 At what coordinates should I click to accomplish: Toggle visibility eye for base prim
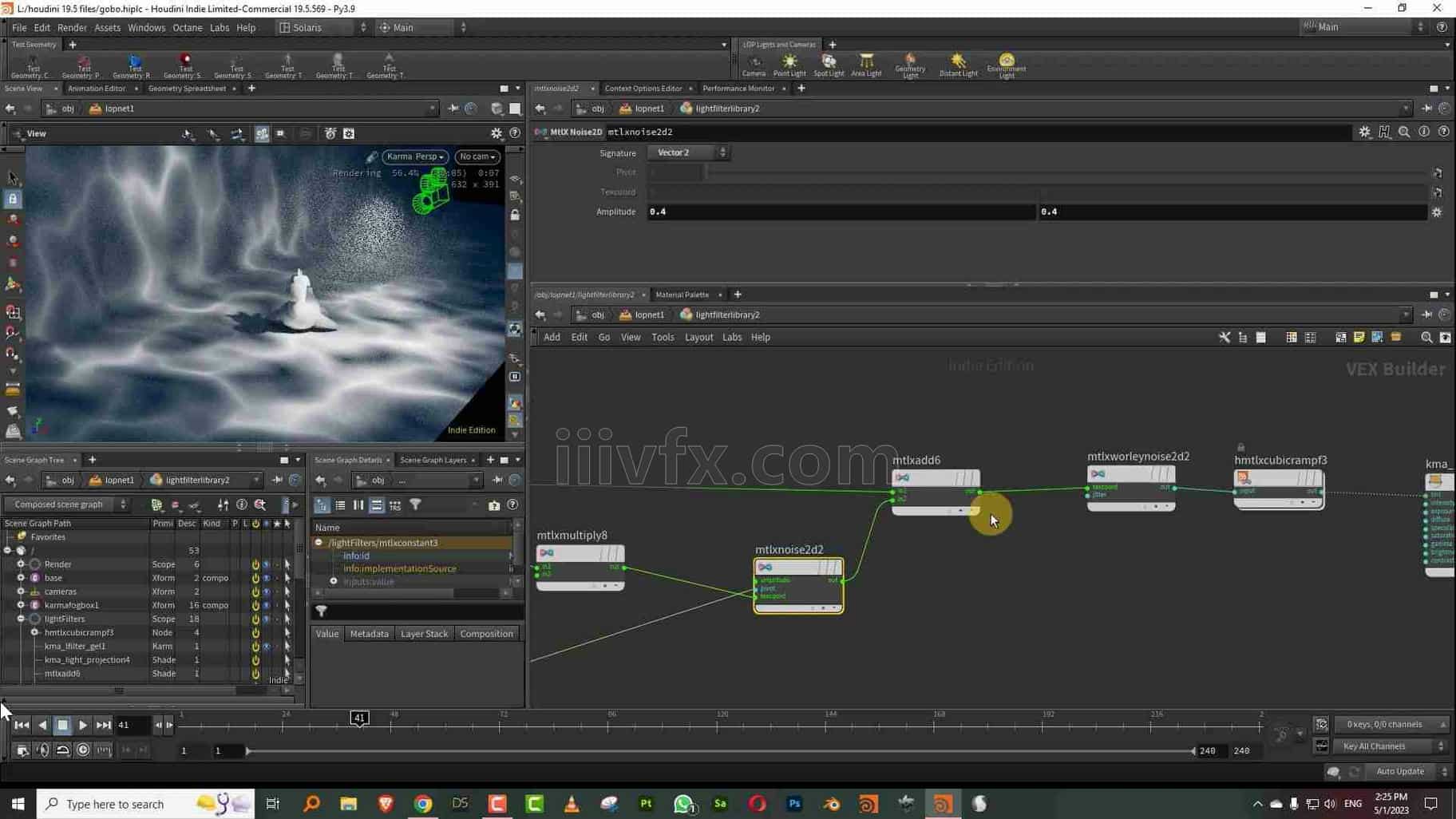click(266, 578)
